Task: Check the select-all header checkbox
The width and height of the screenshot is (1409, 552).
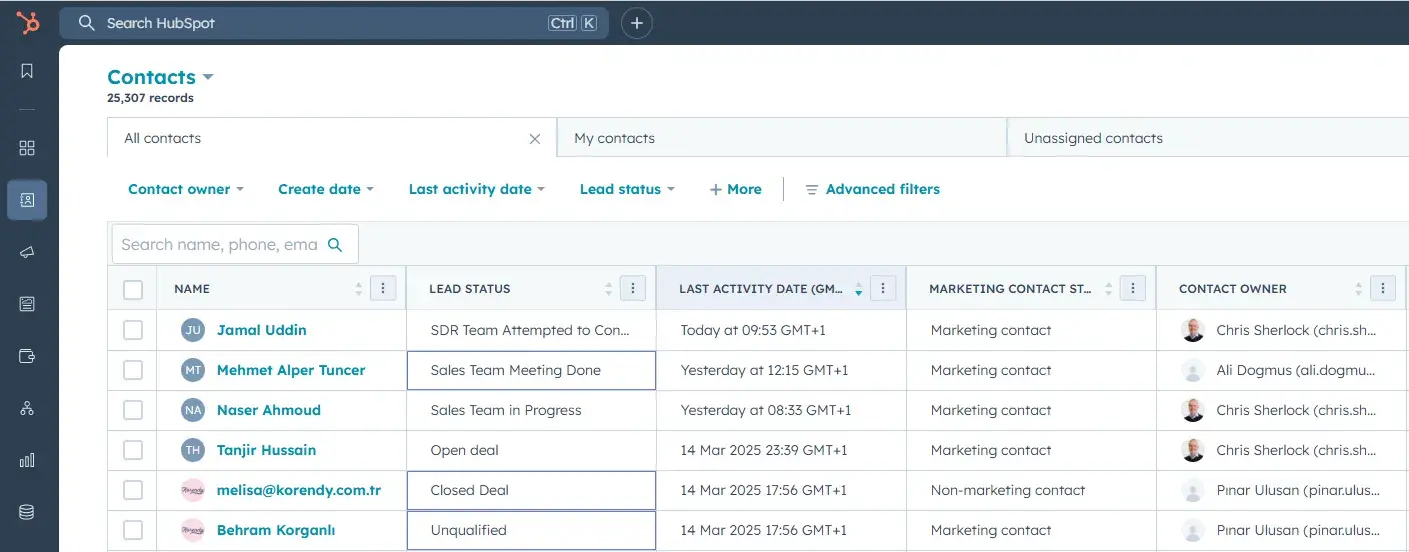Action: [133, 290]
